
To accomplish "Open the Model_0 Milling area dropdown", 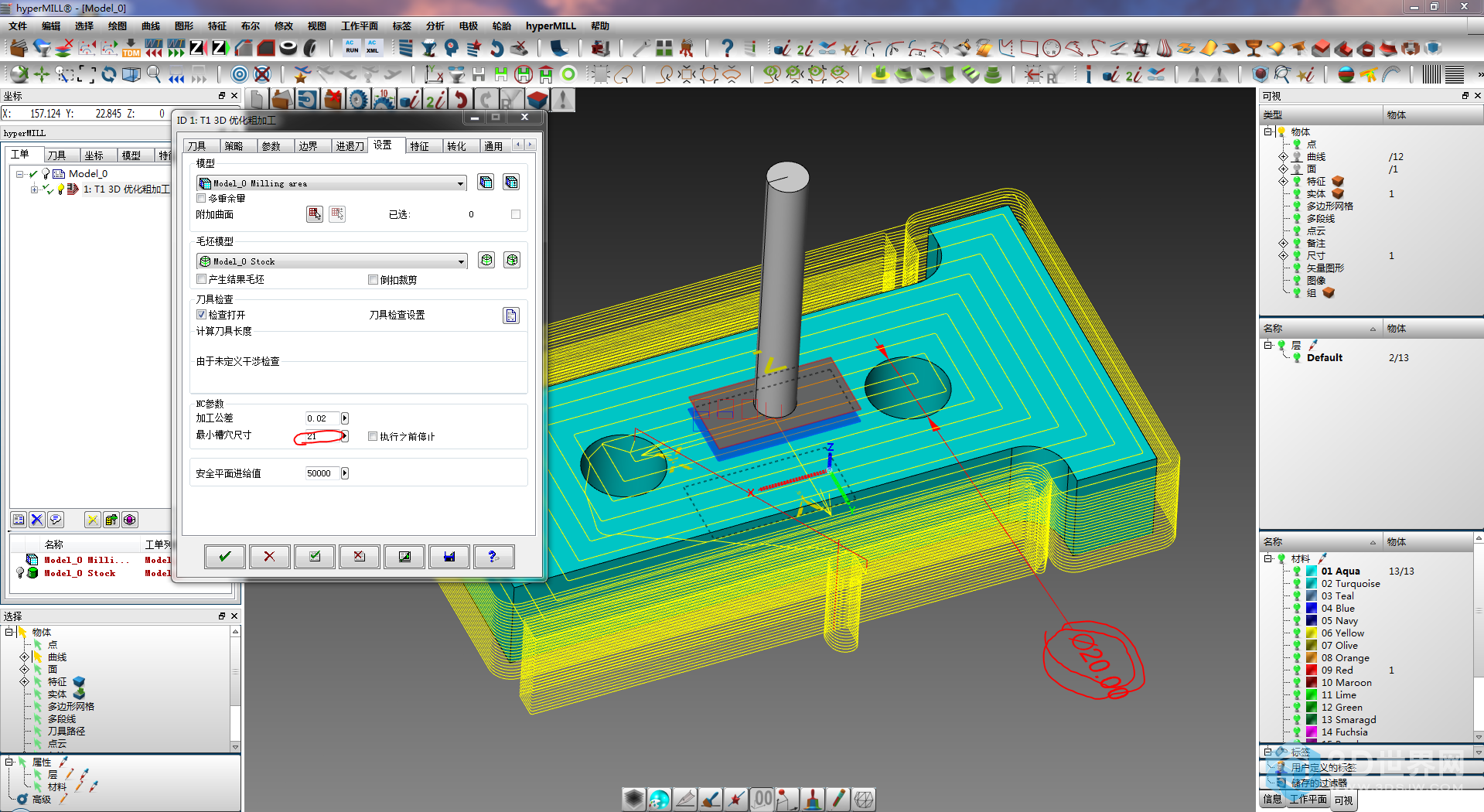I will pos(461,183).
